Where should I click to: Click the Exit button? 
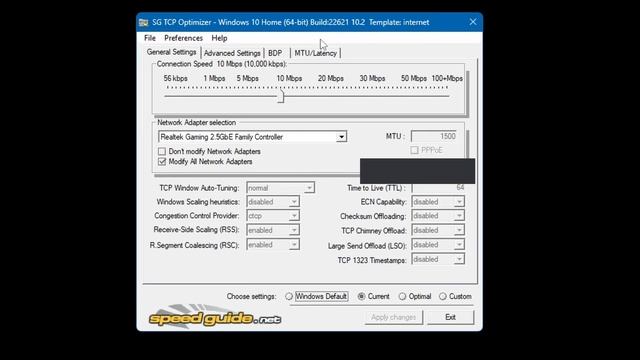click(451, 317)
